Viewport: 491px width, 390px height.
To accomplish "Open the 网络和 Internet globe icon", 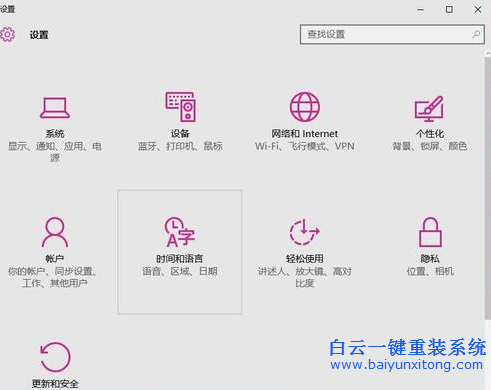I will tap(304, 107).
